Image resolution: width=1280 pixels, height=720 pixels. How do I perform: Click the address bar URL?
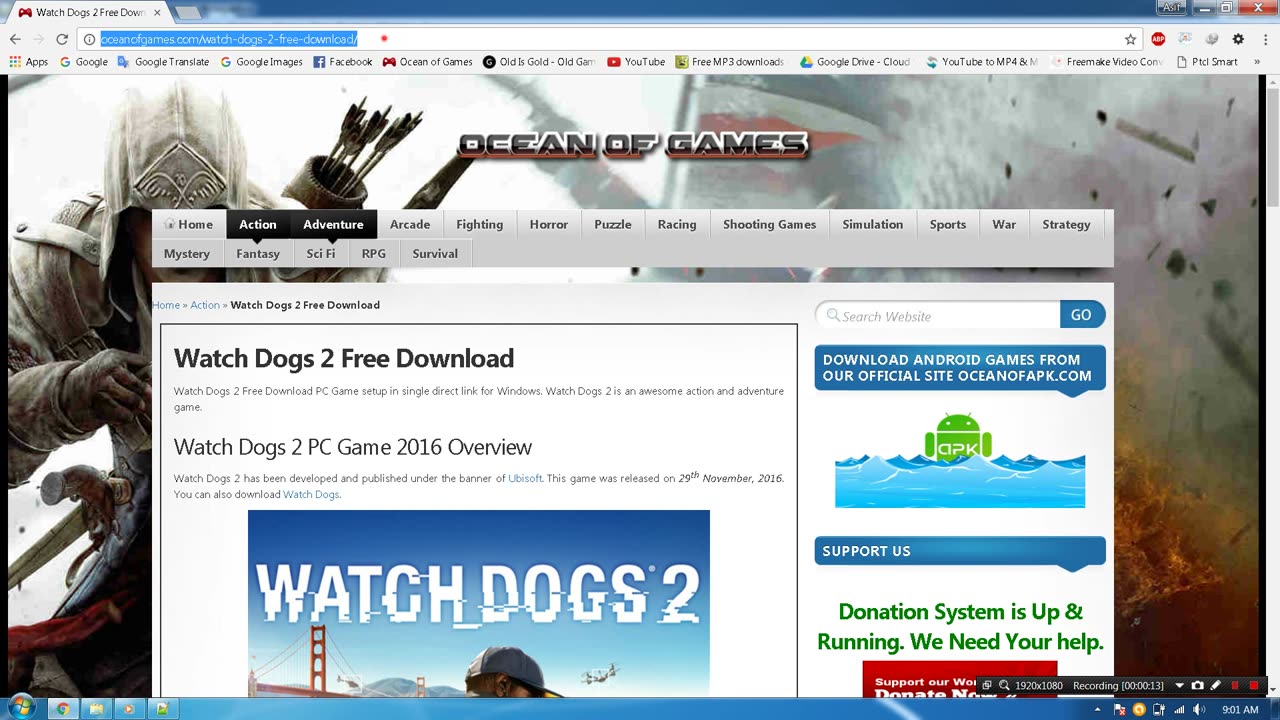pos(229,39)
